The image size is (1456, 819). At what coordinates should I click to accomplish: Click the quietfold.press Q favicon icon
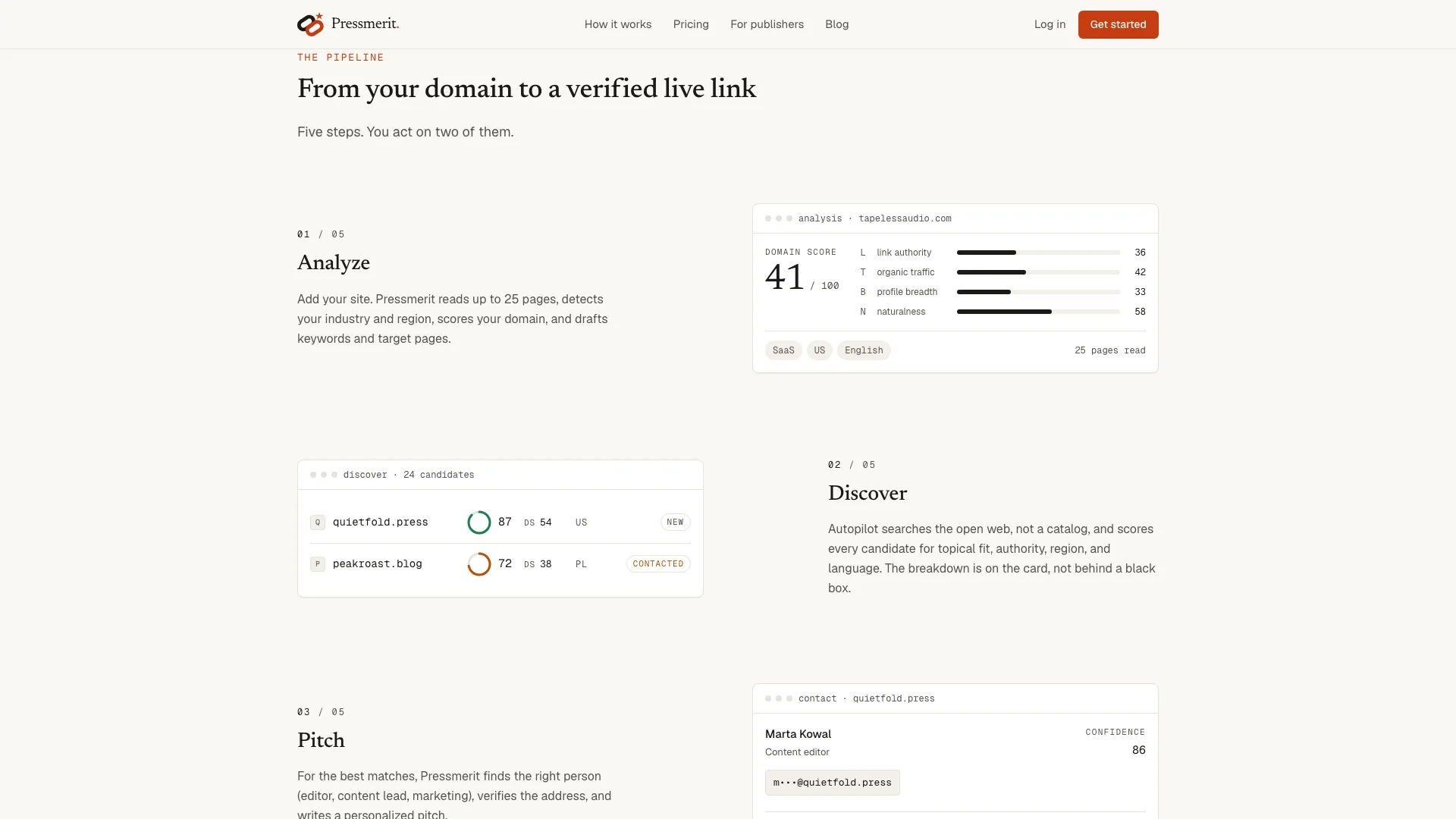coord(318,522)
